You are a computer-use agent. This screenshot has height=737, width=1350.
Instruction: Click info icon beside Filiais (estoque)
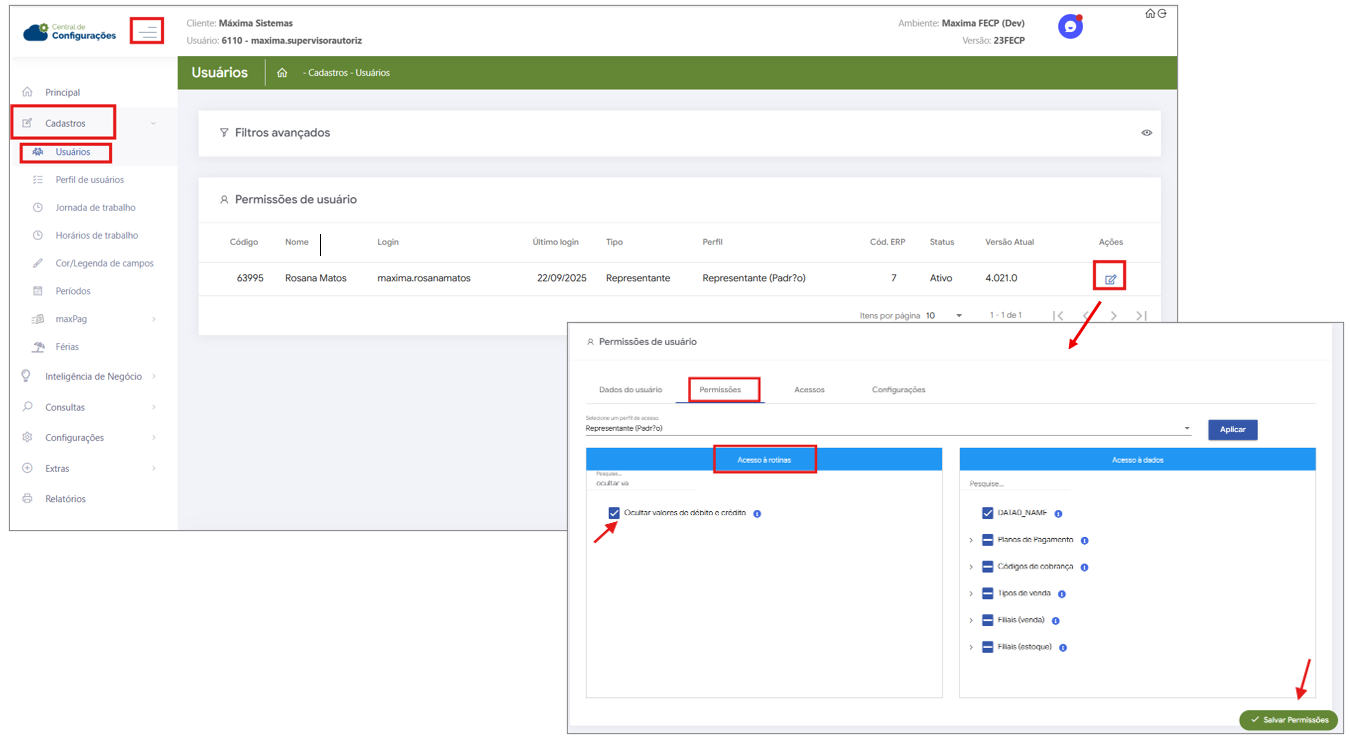[1063, 648]
